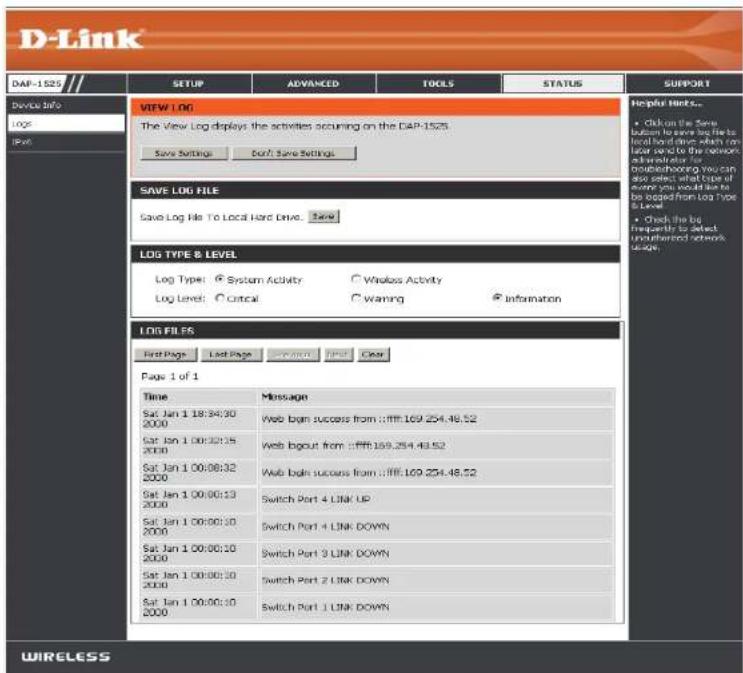743x673 pixels.
Task: Select 'Switch Port 3 LINK DOWN' message
Action: tap(325, 553)
